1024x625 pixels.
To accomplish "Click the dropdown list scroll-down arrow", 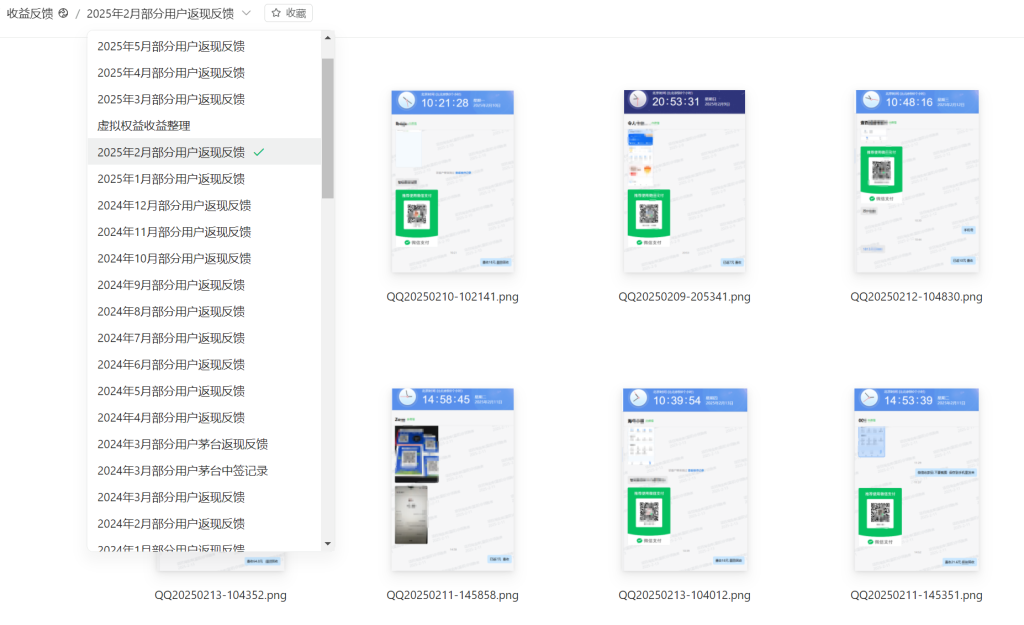I will (328, 543).
